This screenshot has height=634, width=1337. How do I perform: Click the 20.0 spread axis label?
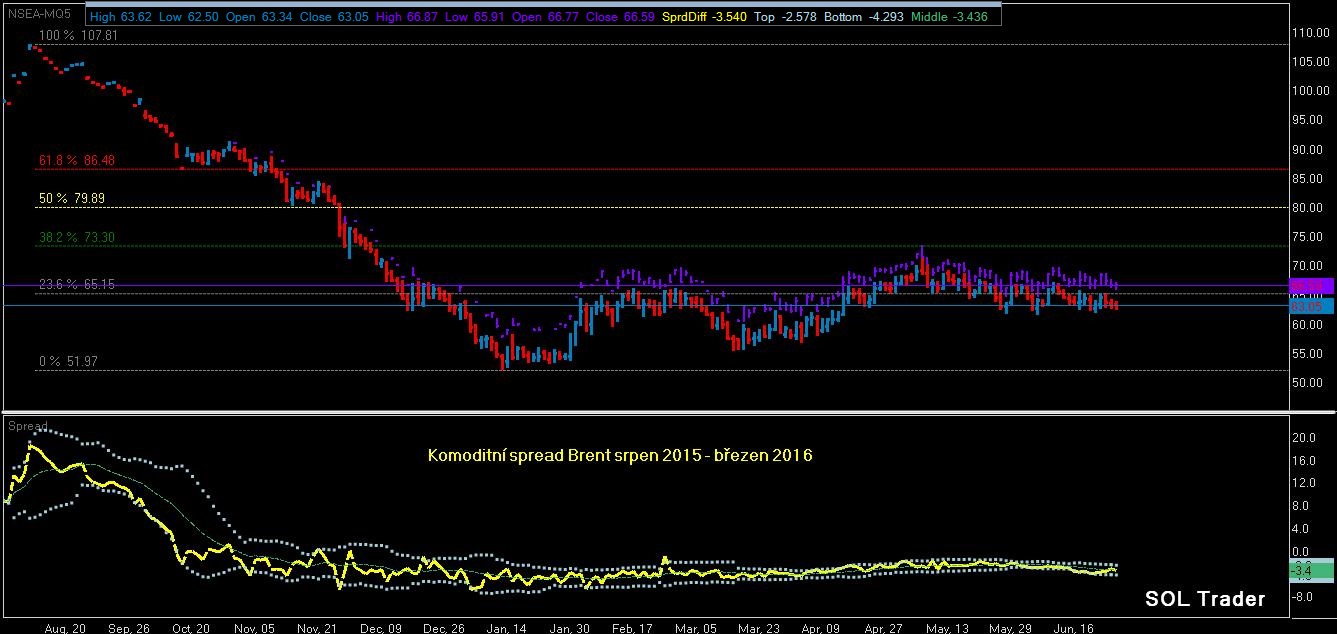[x=1303, y=438]
